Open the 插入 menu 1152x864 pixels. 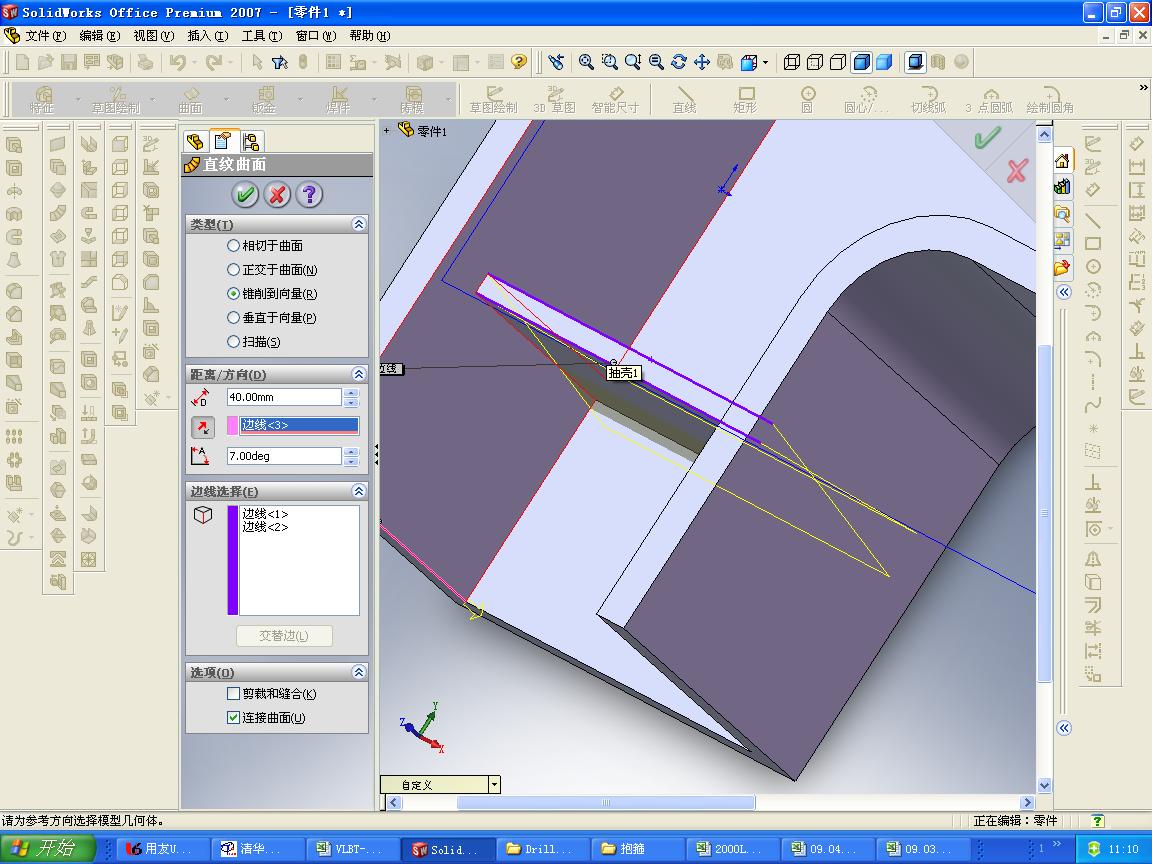[208, 35]
